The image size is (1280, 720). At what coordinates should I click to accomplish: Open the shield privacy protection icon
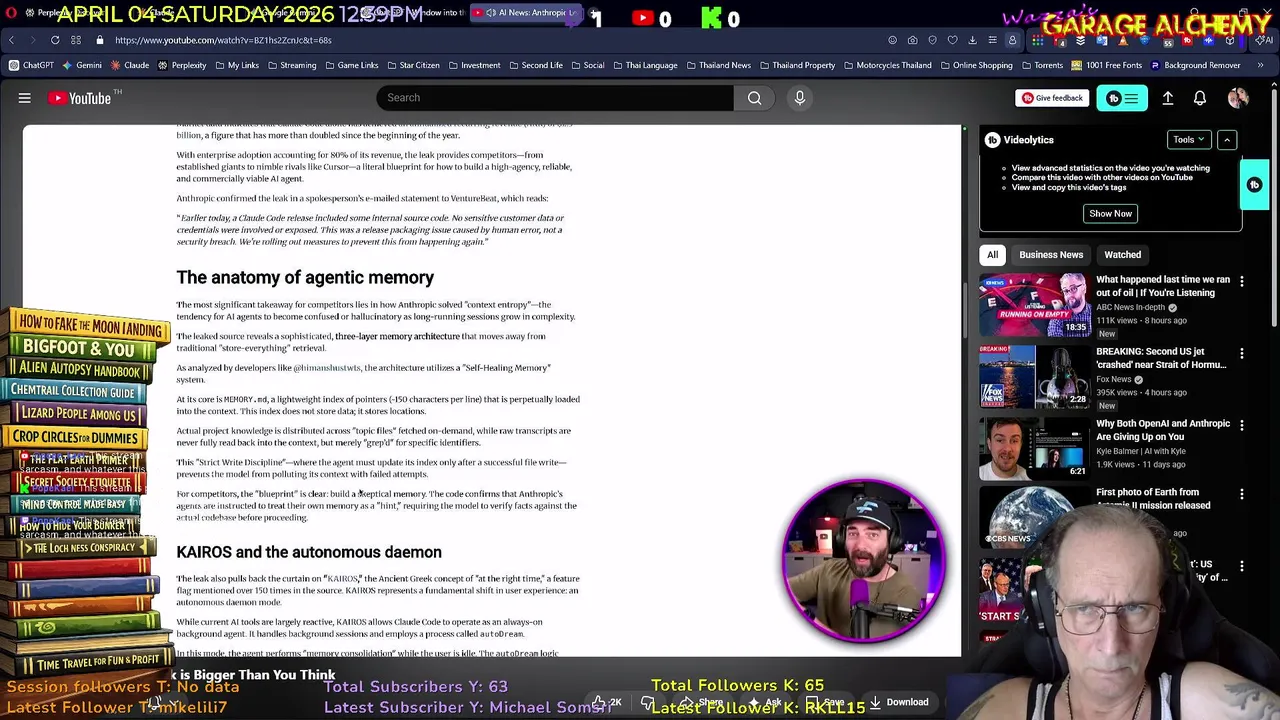tap(932, 40)
